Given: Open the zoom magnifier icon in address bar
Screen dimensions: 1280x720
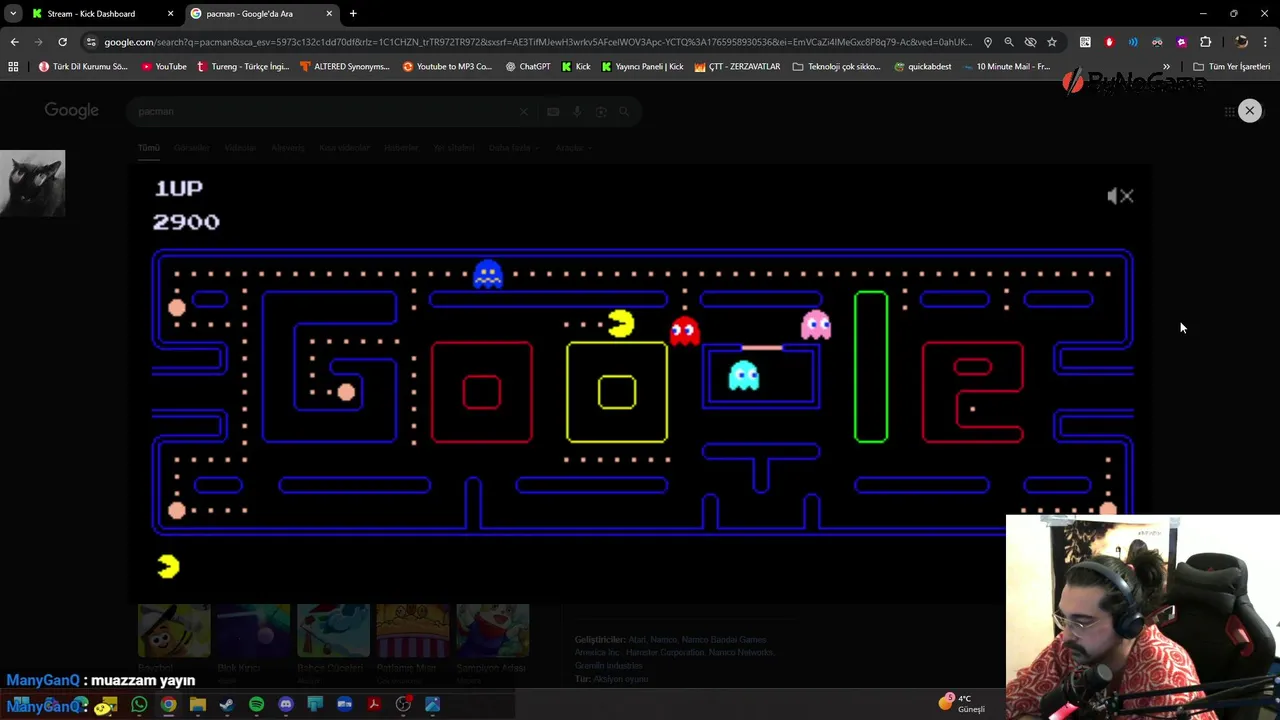Looking at the screenshot, I should point(1009,42).
